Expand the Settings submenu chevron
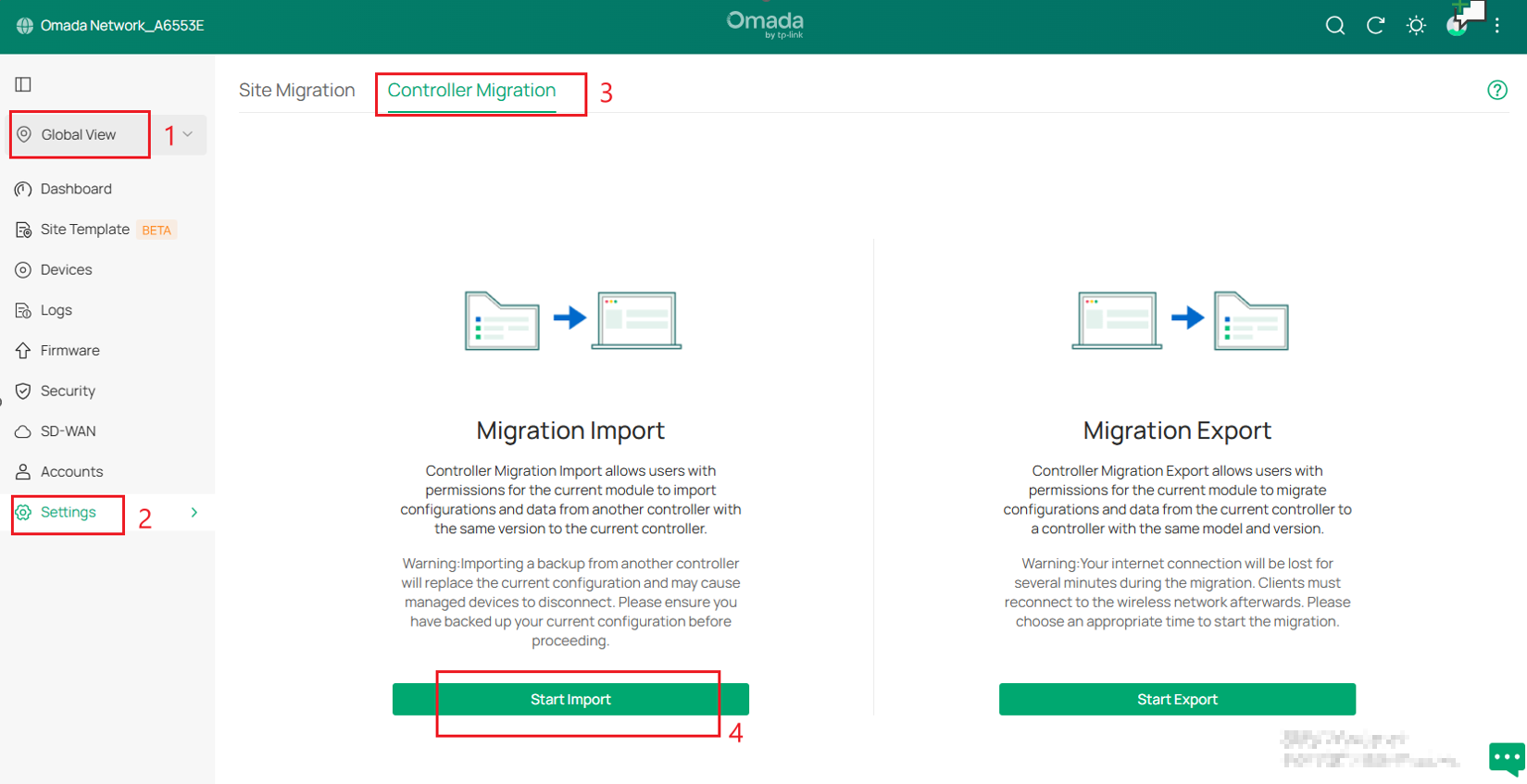The width and height of the screenshot is (1527, 784). tap(194, 512)
